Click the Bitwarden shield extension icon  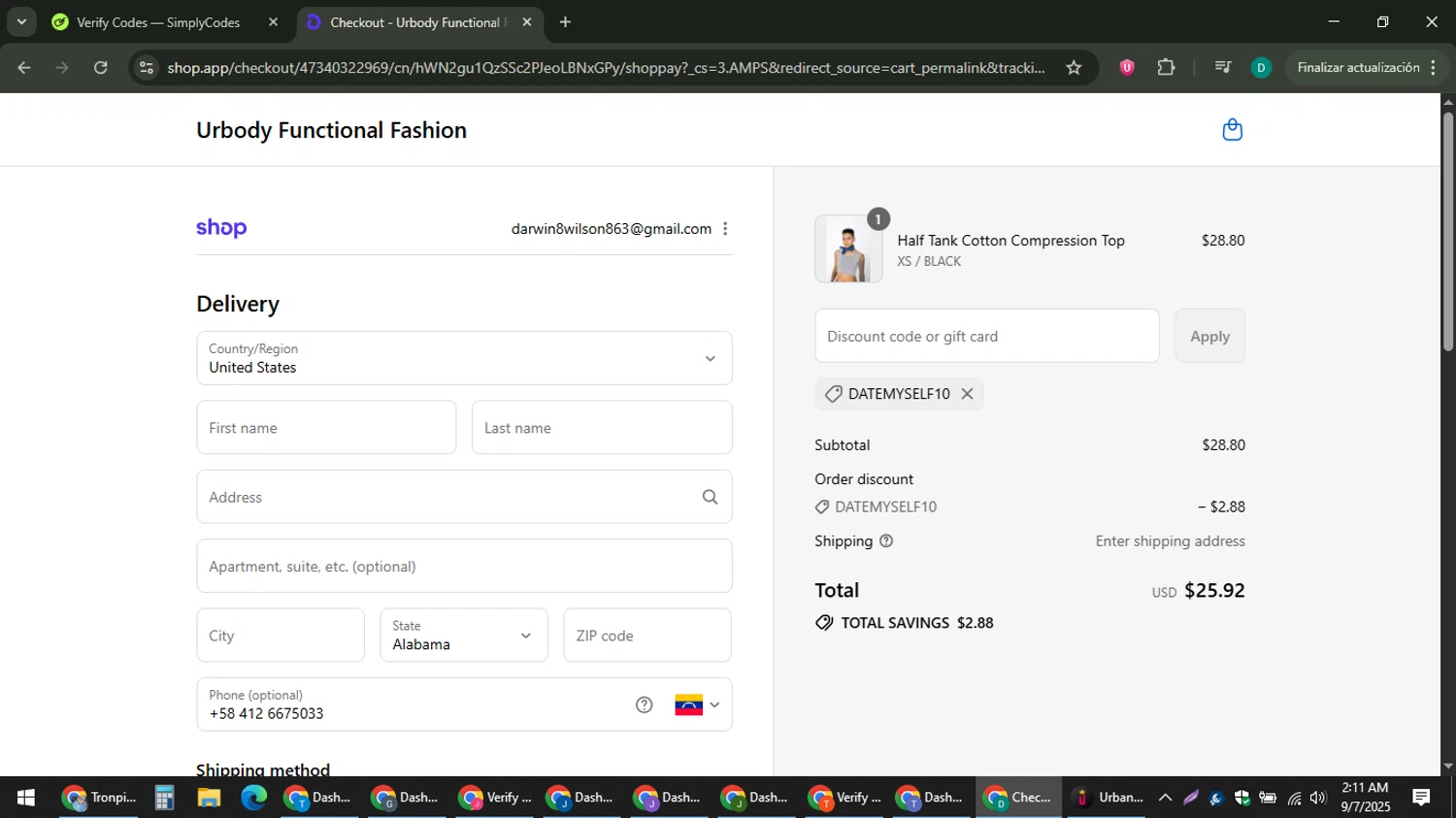(x=1127, y=68)
